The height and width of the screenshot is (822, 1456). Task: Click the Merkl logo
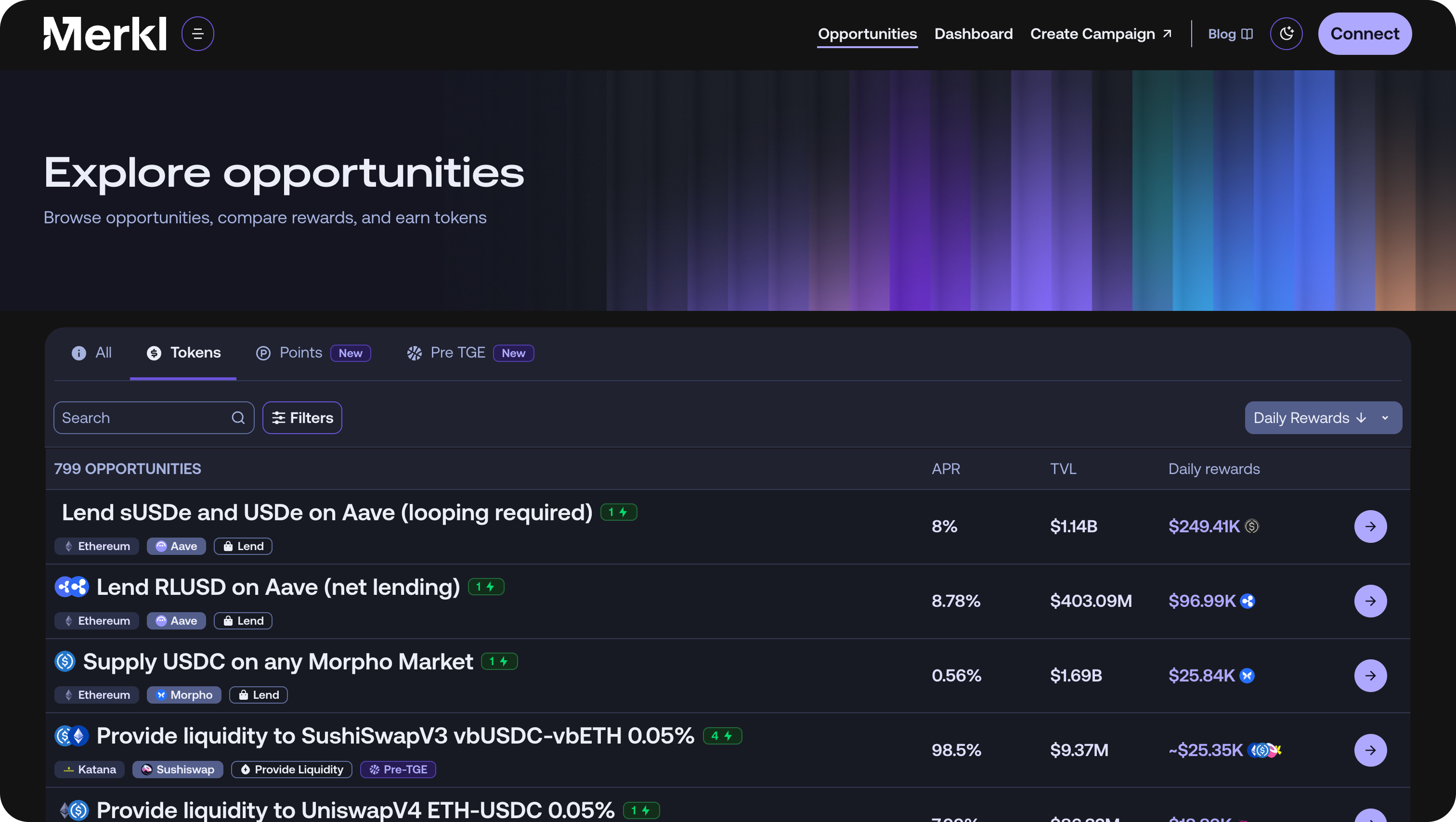[105, 34]
